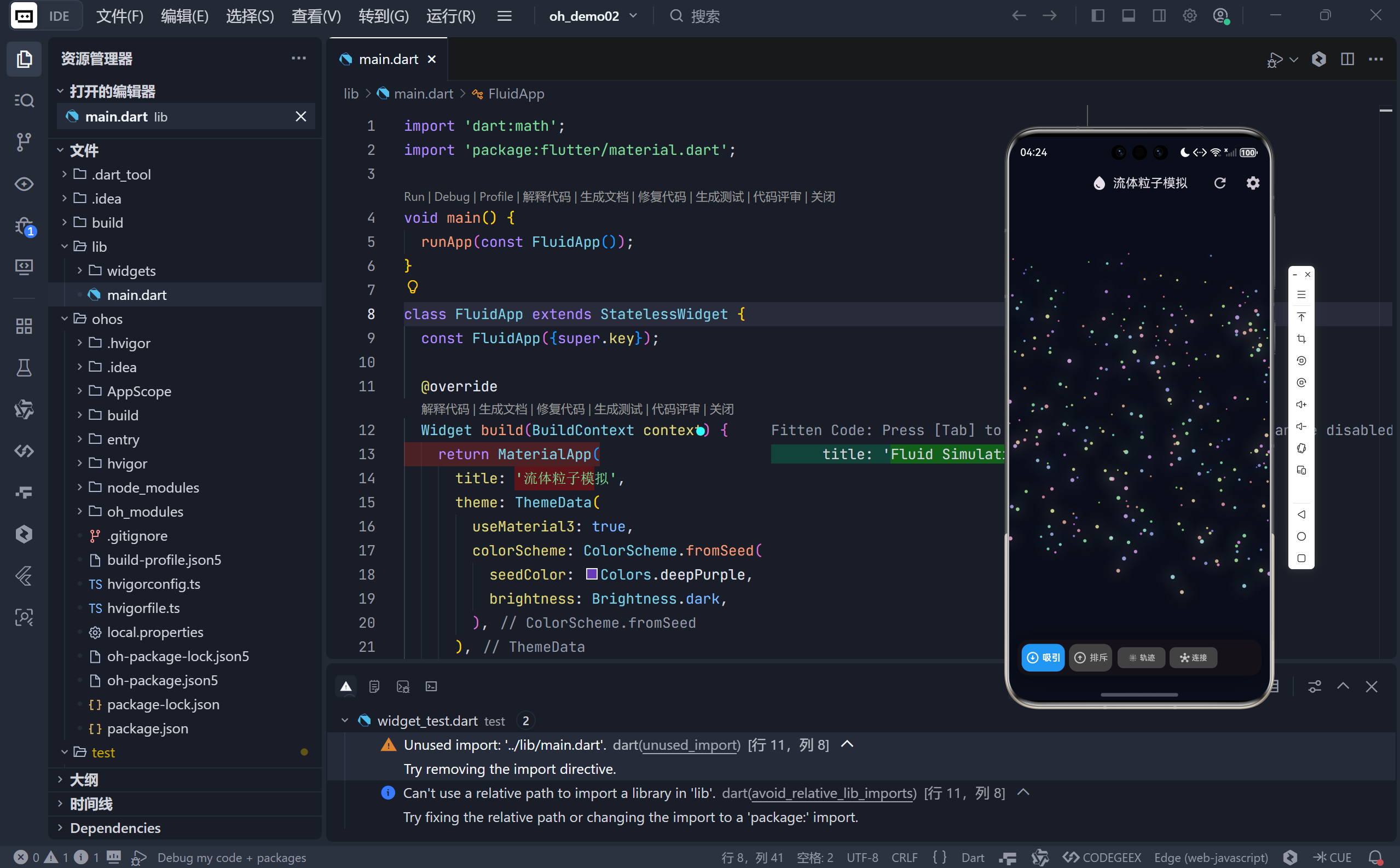The width and height of the screenshot is (1400, 868).
Task: Click the deepPurple color swatch
Action: 591,574
